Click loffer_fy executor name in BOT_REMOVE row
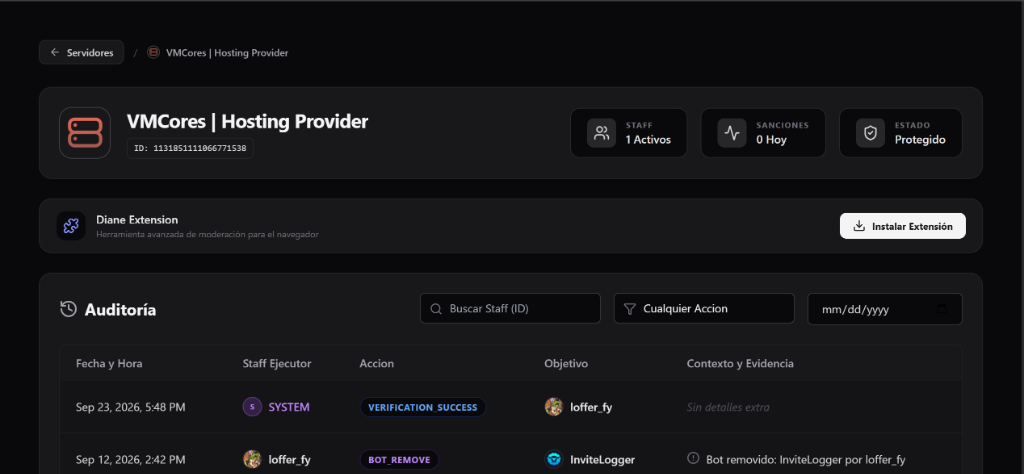The image size is (1024, 474). pos(289,460)
